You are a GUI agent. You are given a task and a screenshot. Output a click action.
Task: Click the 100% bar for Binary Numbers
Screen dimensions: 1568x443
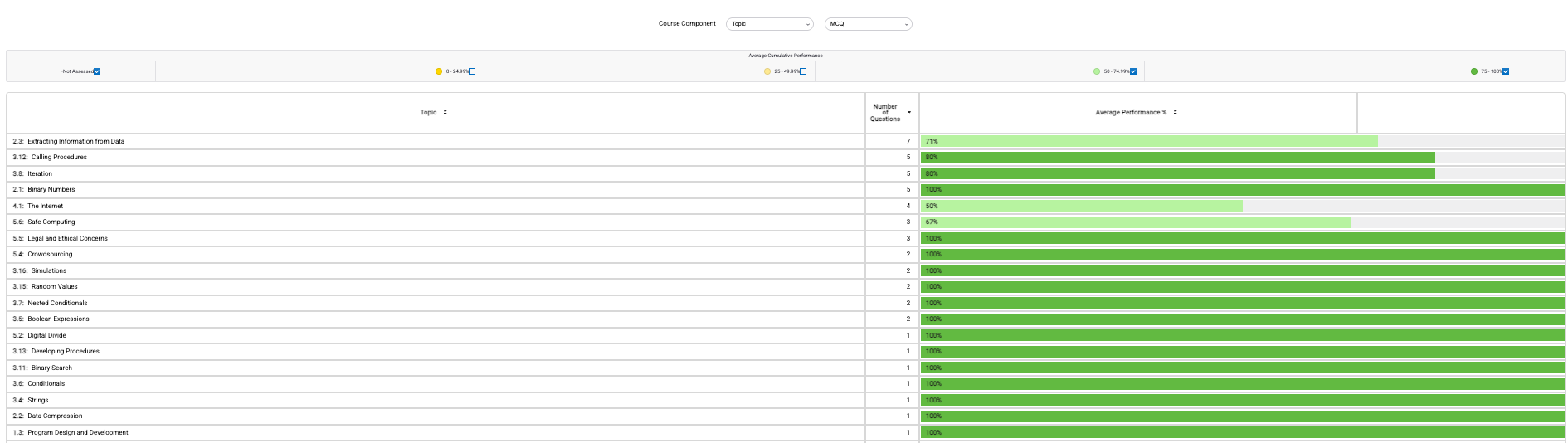coord(1243,189)
